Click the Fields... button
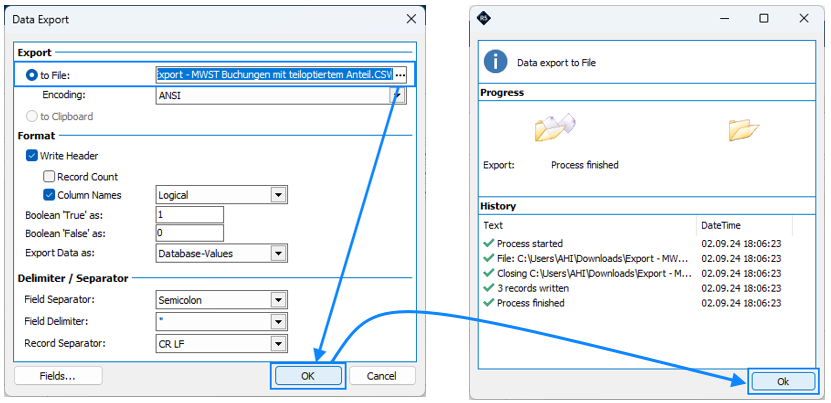The width and height of the screenshot is (831, 403). pyautogui.click(x=58, y=376)
